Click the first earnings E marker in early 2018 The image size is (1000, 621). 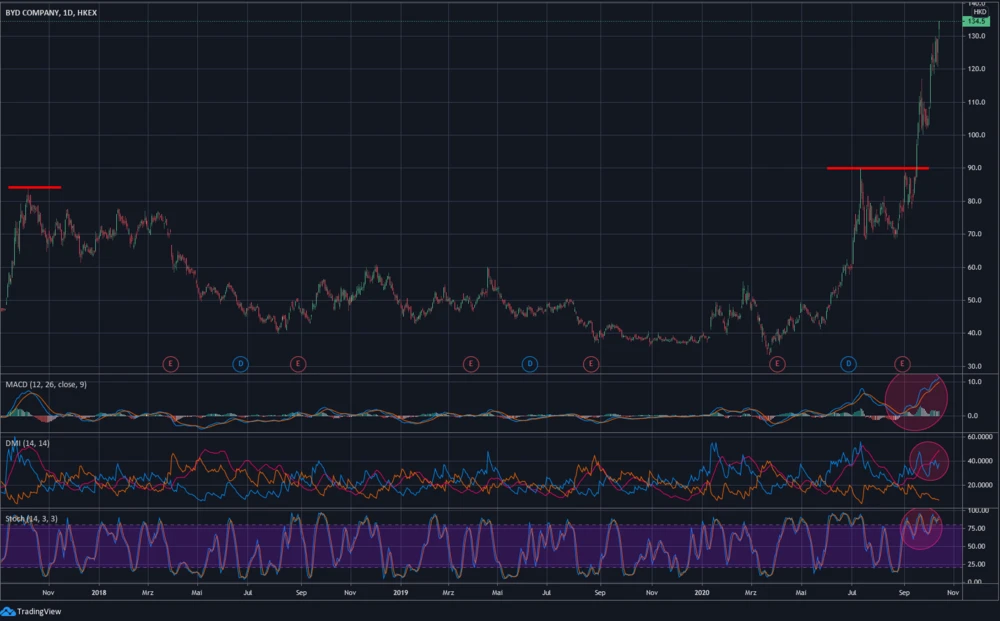pyautogui.click(x=171, y=364)
